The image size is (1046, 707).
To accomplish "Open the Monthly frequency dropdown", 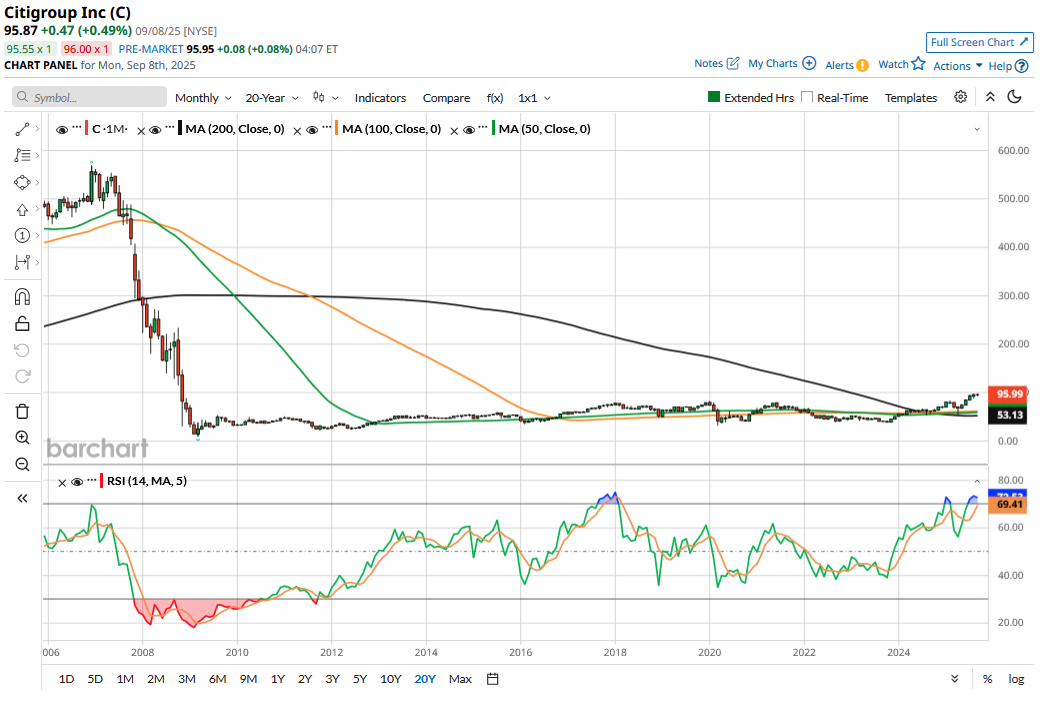I will point(203,97).
